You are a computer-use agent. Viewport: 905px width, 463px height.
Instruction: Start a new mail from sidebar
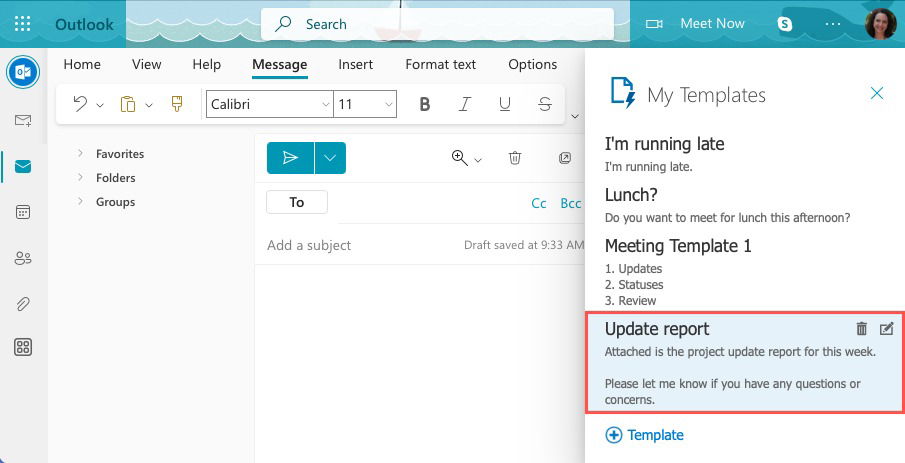23,120
